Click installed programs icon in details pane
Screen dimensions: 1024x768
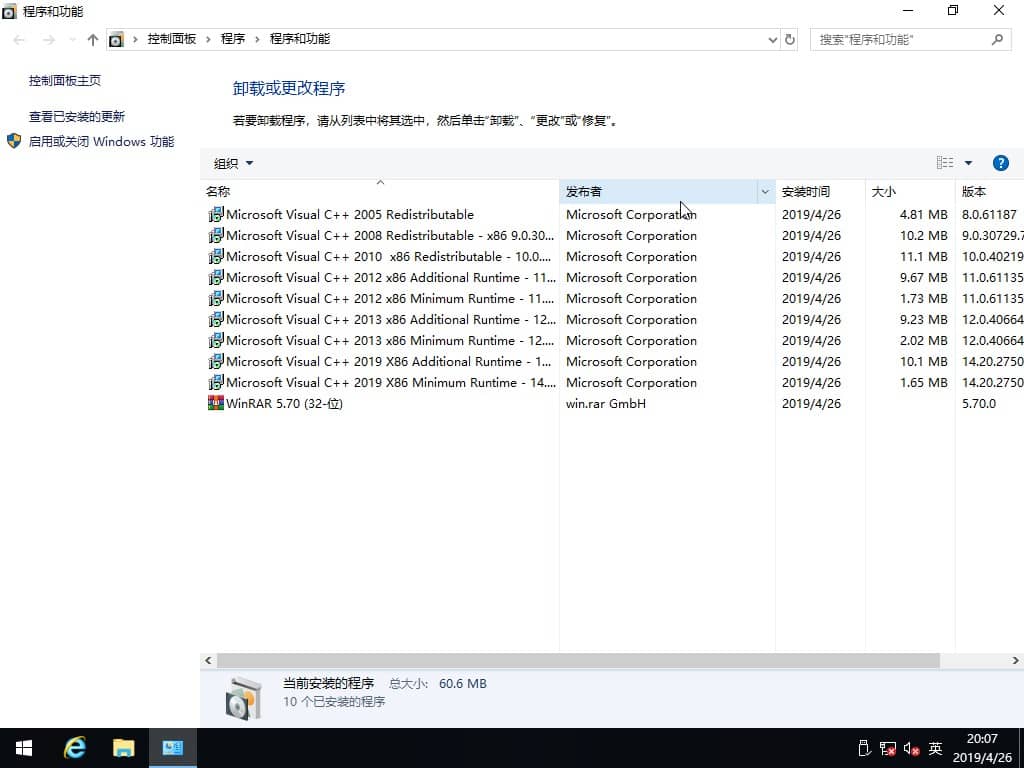(x=244, y=698)
